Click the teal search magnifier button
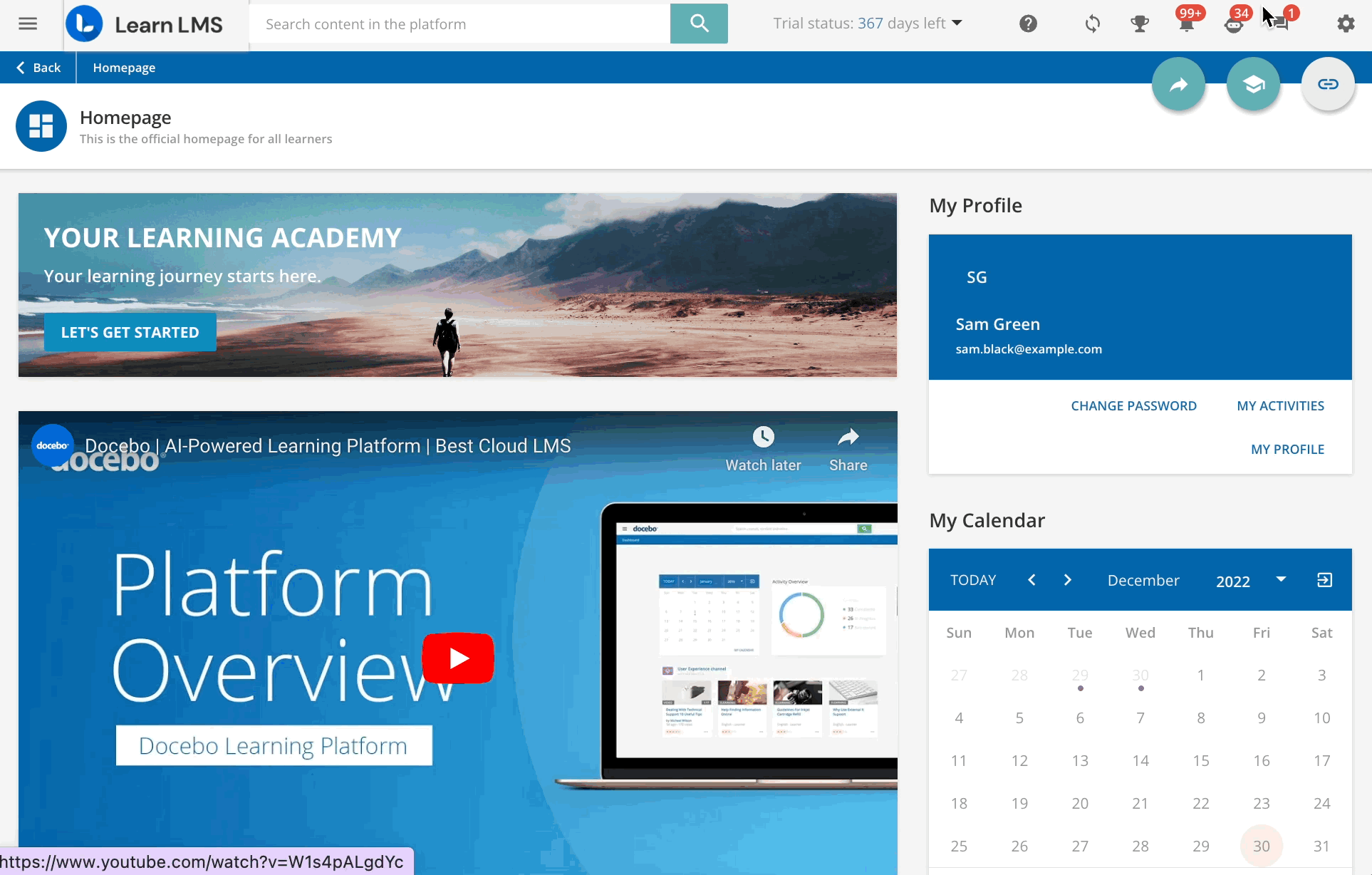Viewport: 1372px width, 875px height. coord(699,24)
